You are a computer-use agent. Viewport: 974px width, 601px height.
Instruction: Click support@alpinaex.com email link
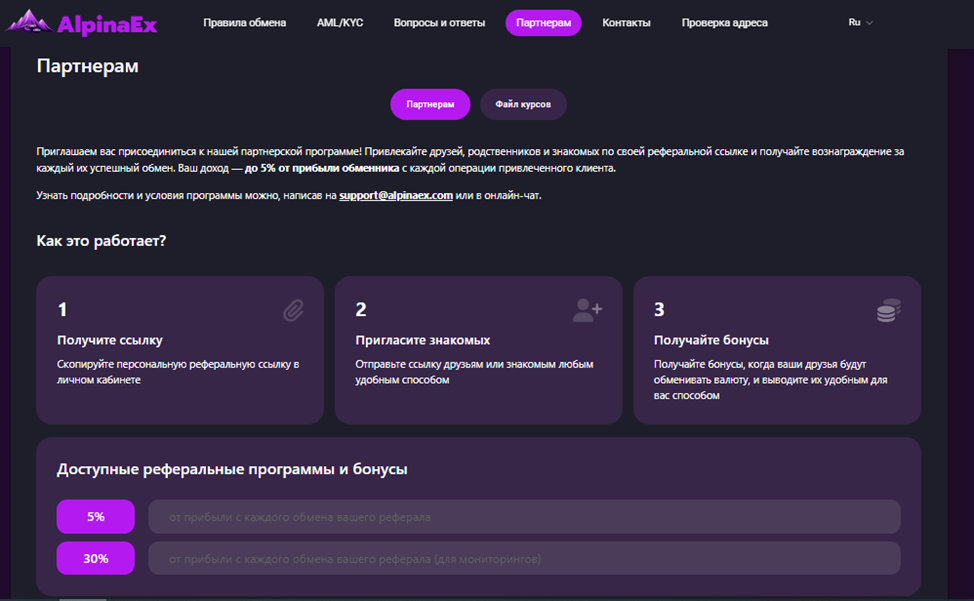click(x=396, y=195)
